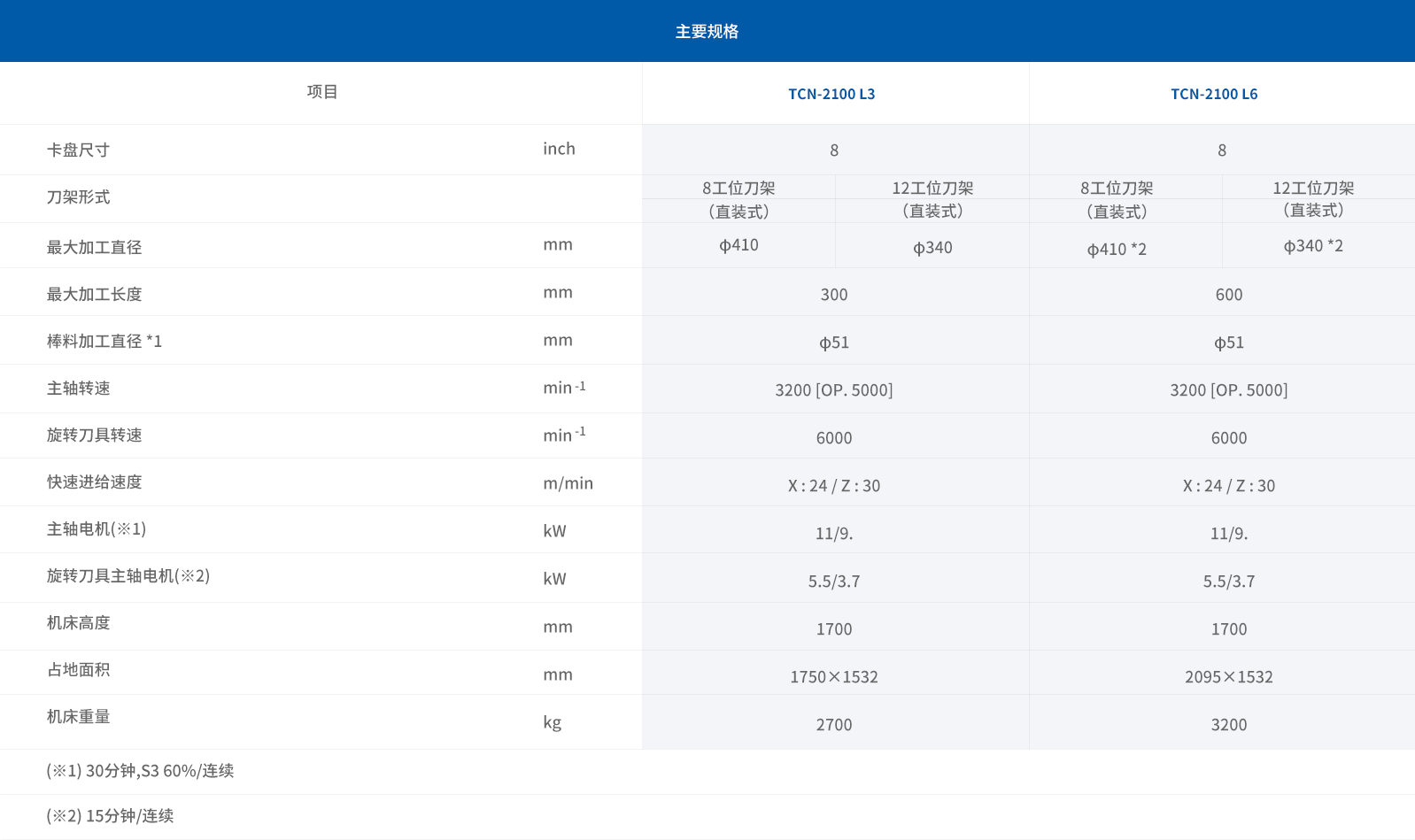The height and width of the screenshot is (840, 1415).
Task: Select the 快速进给速度 row label
Action: pos(94,482)
